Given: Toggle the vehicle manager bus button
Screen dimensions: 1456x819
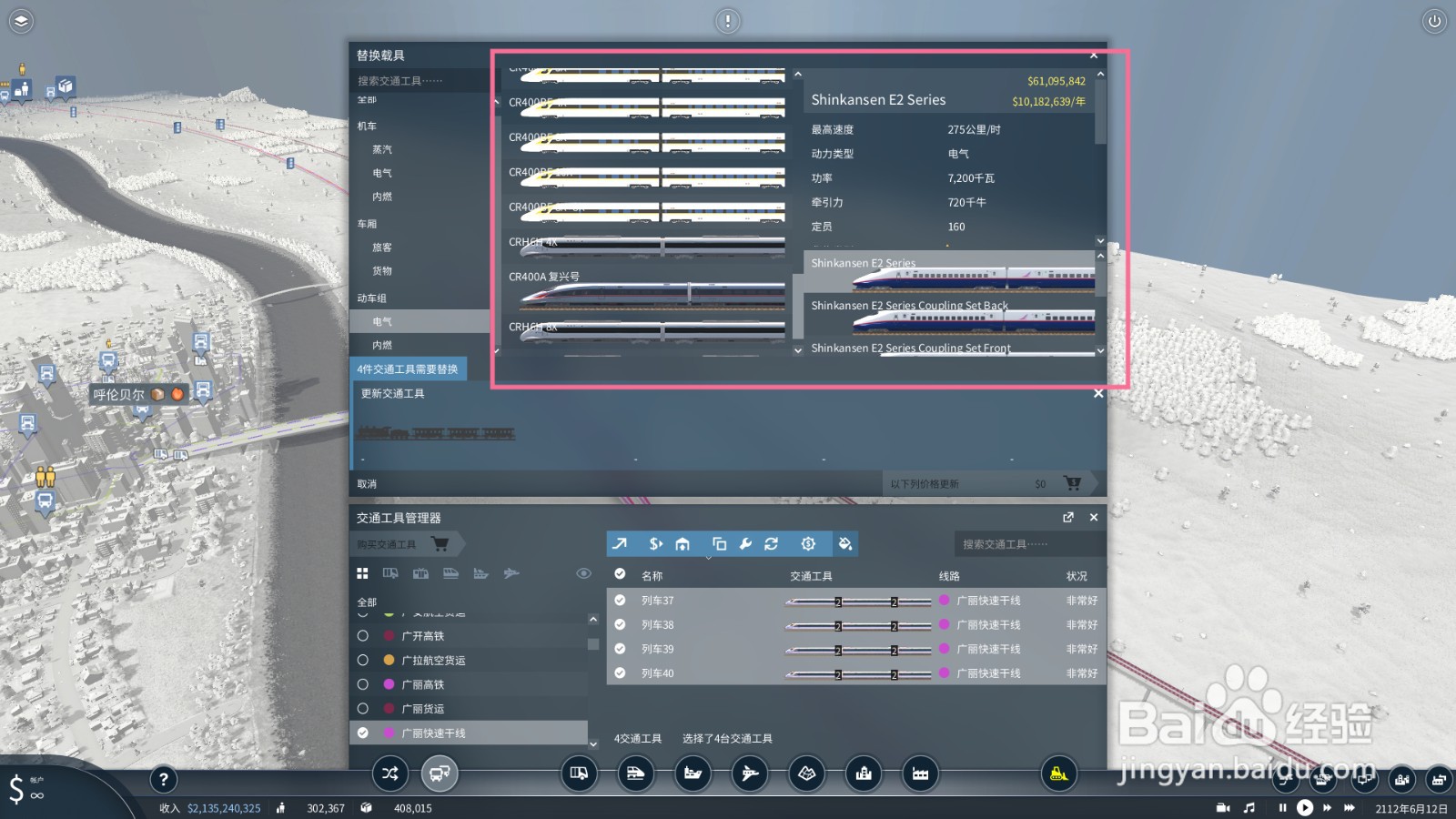Looking at the screenshot, I should tap(440, 773).
